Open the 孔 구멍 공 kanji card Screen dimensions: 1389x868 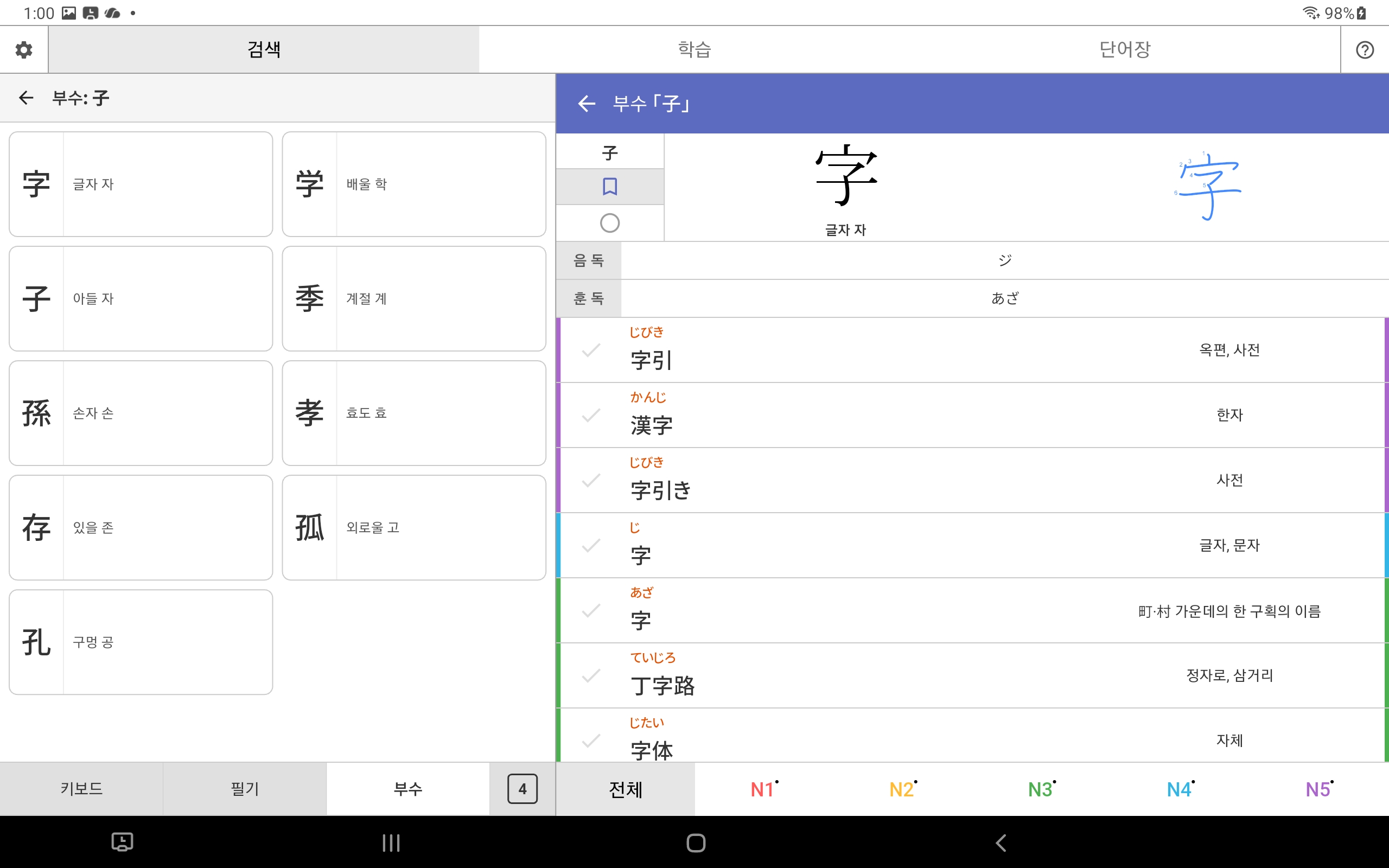tap(141, 642)
